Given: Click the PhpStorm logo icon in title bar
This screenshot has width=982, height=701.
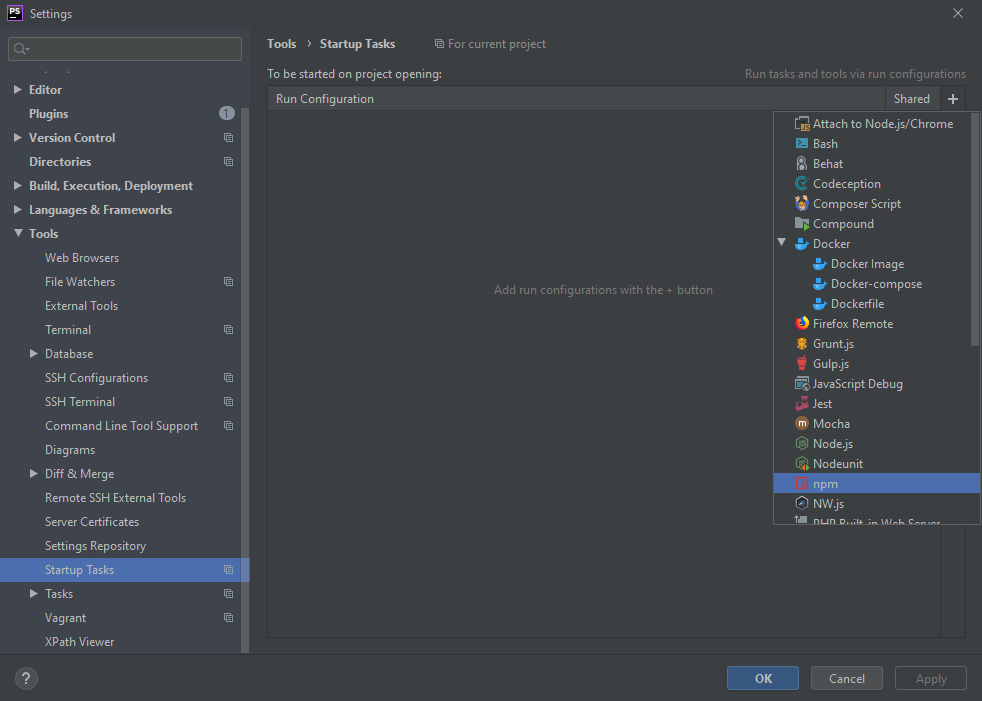Looking at the screenshot, I should click(x=14, y=13).
